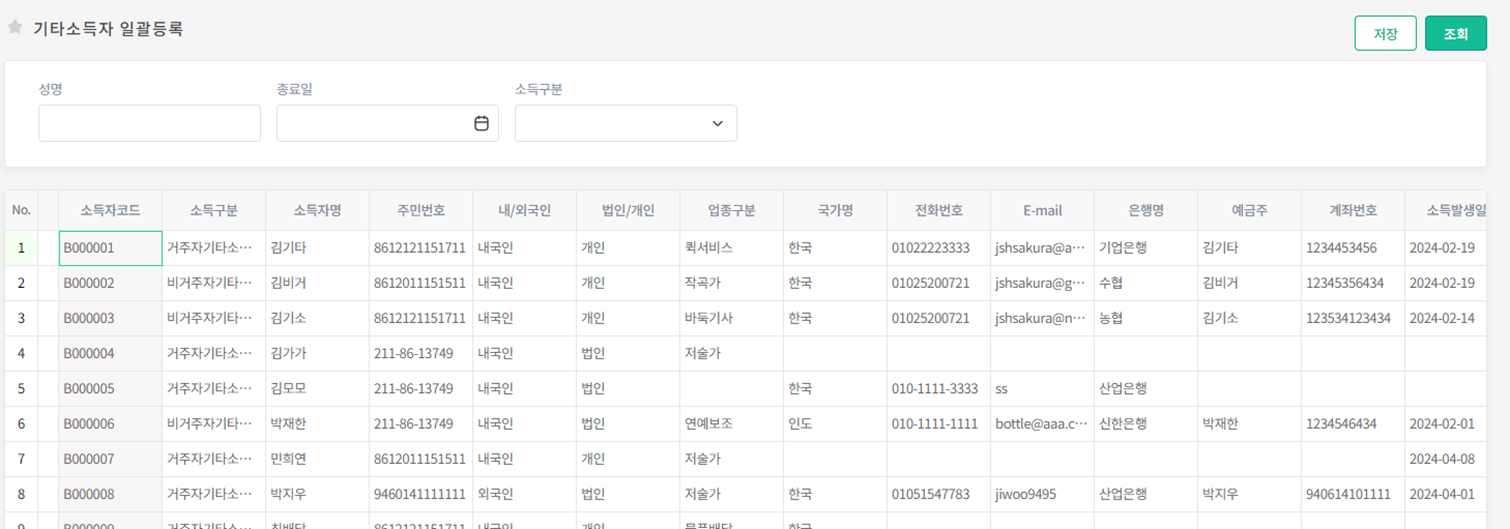This screenshot has height=529, width=1510.
Task: Click the 주민번호 column header
Action: 421,211
